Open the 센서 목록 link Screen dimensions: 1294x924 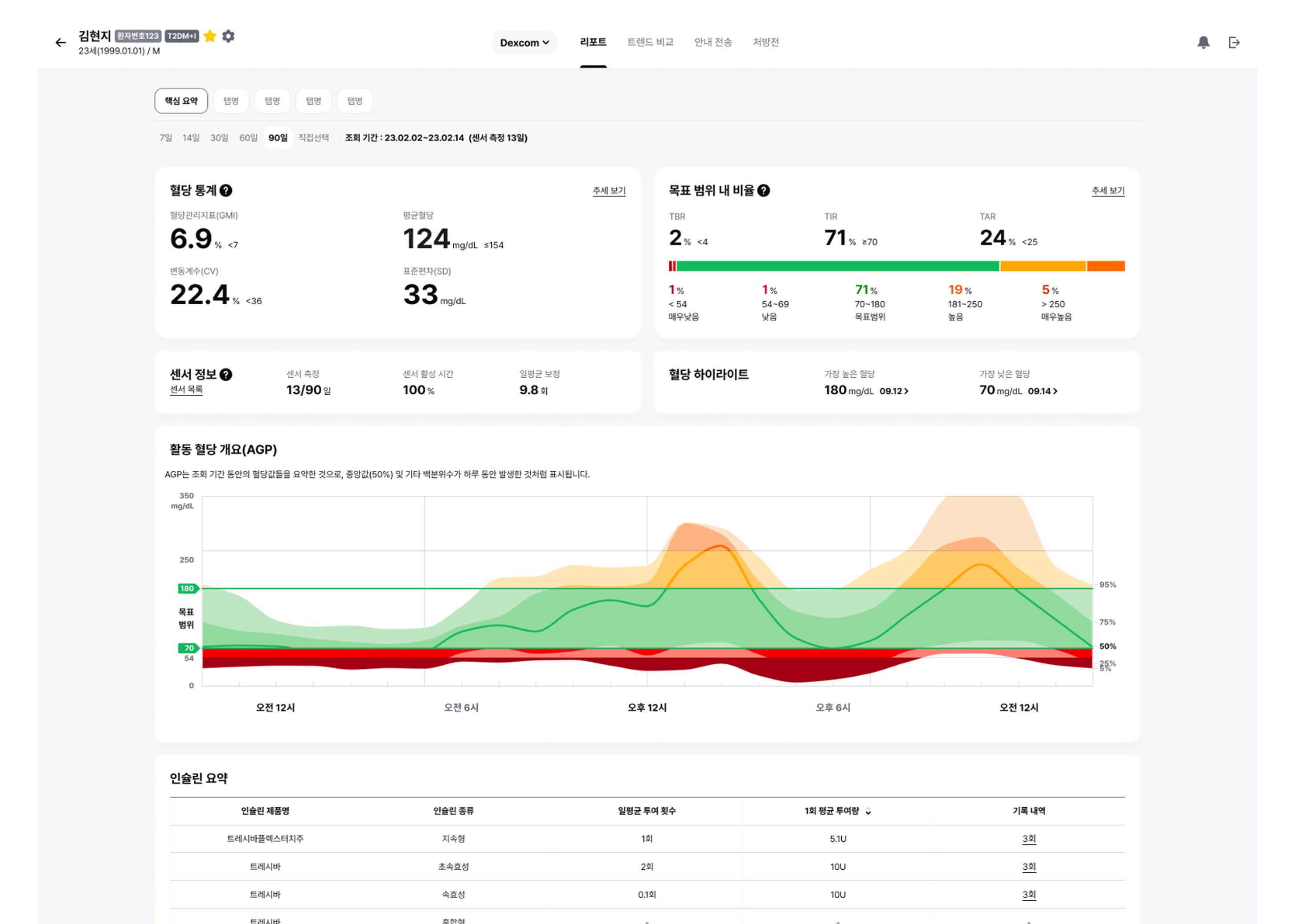186,389
